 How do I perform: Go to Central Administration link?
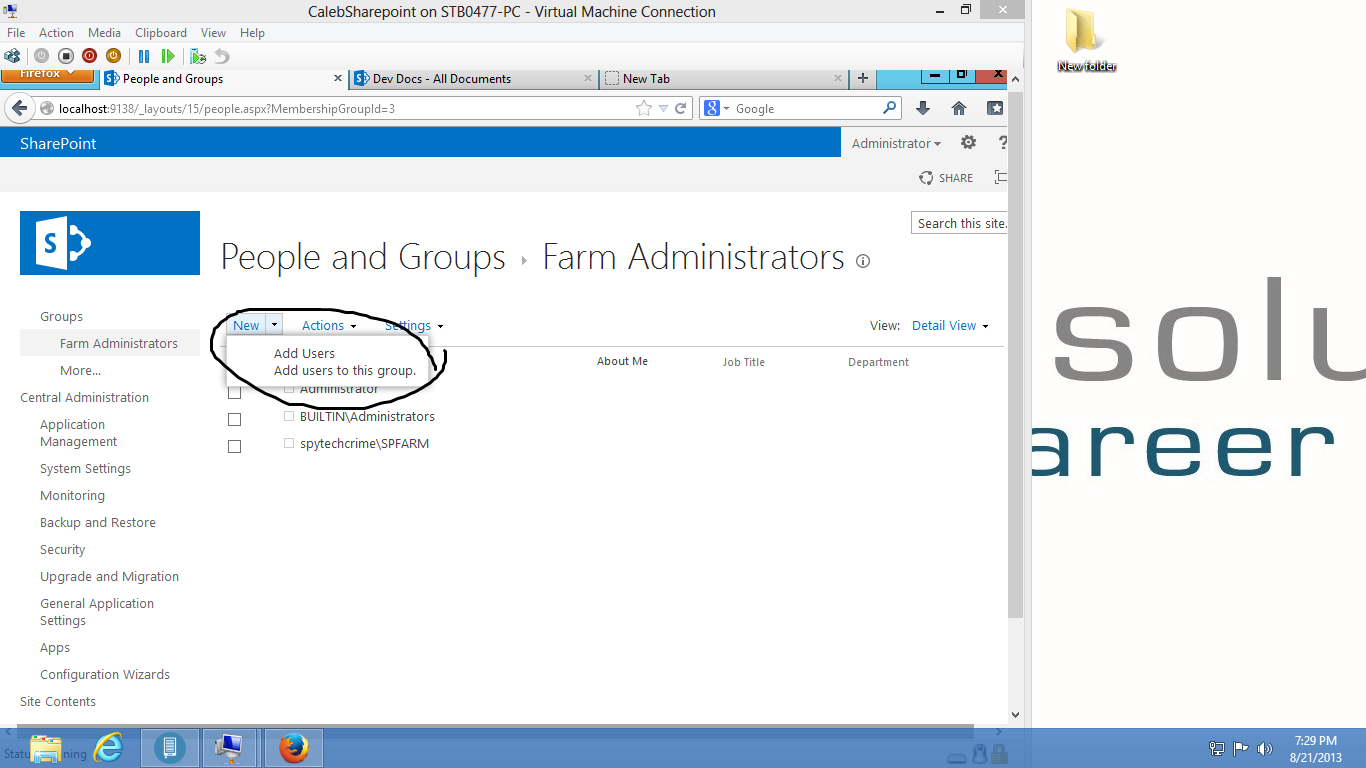84,397
